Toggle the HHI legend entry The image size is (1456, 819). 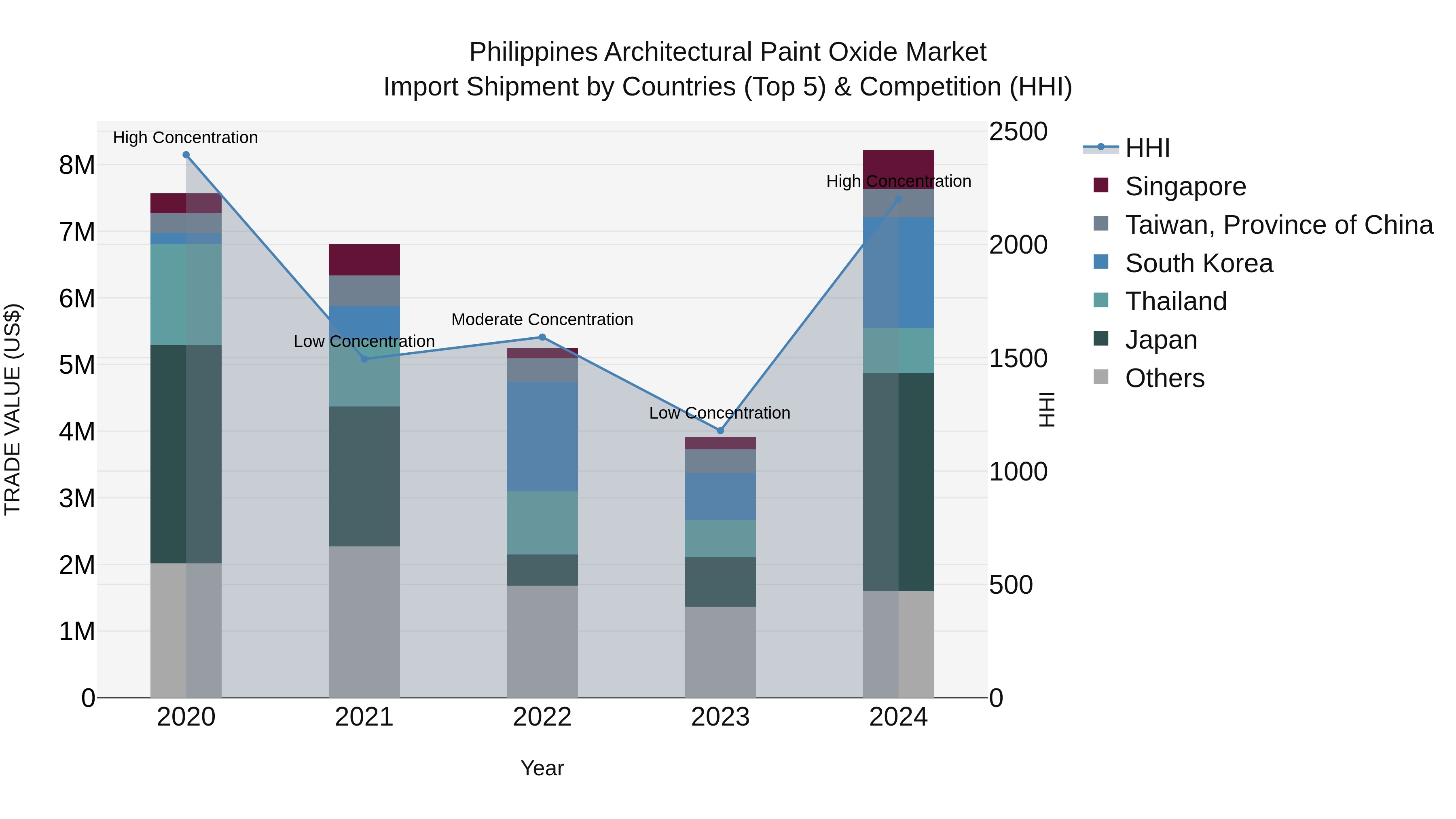[x=1126, y=148]
